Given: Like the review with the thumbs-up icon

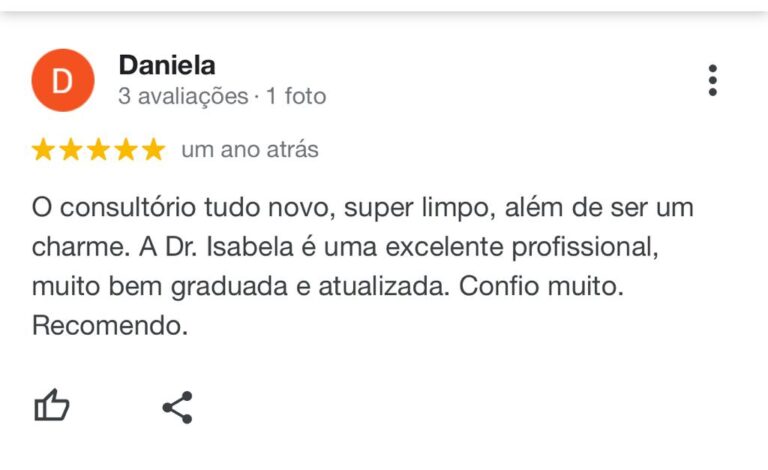Looking at the screenshot, I should pyautogui.click(x=52, y=406).
